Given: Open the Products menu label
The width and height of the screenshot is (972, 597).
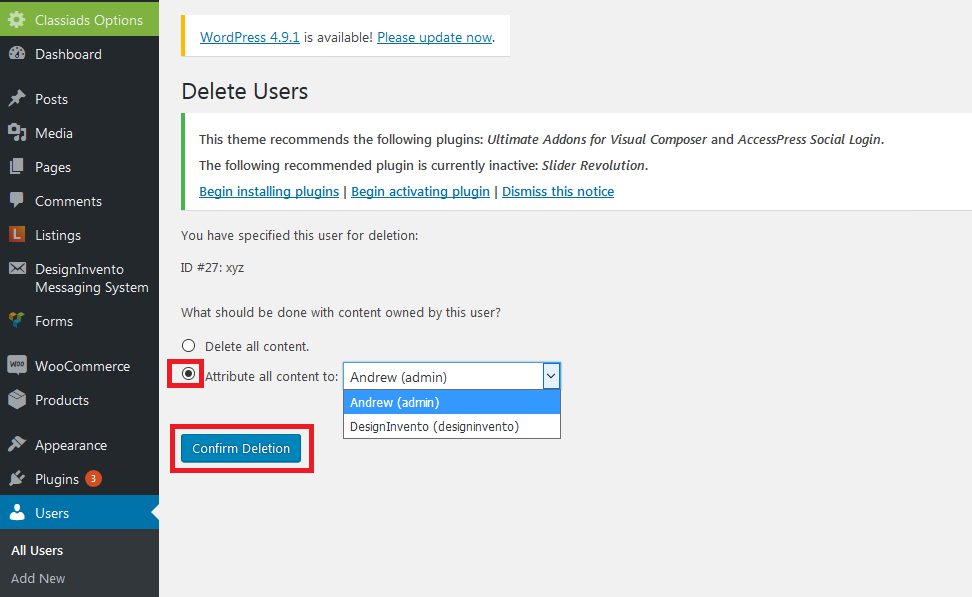Looking at the screenshot, I should coord(62,400).
